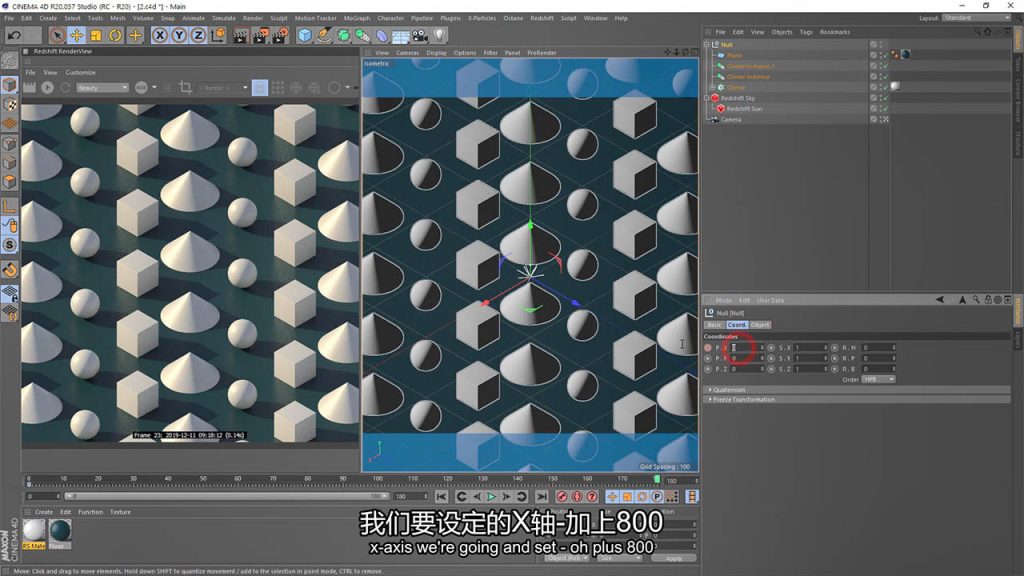
Task: Select the RS Material sphere swatch
Action: tap(34, 532)
